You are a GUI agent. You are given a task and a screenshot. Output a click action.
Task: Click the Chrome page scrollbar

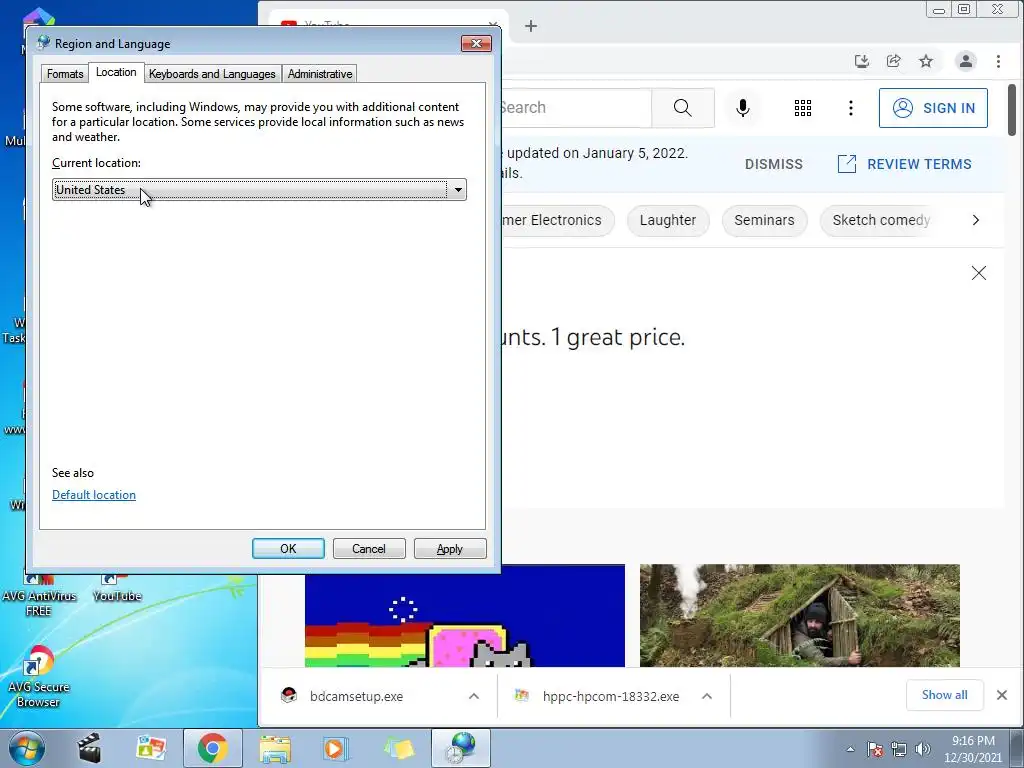click(1012, 110)
